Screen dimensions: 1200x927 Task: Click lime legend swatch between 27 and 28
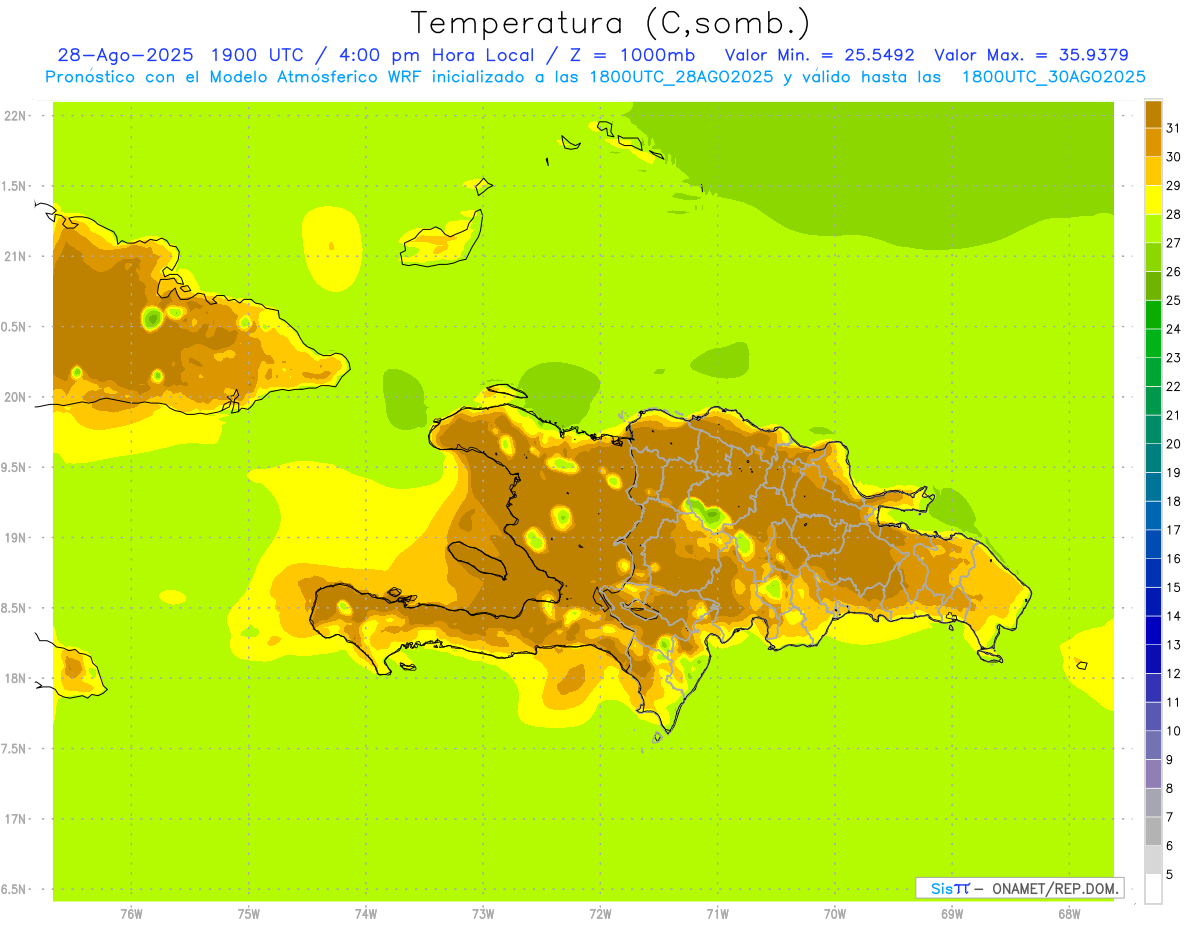[1153, 228]
